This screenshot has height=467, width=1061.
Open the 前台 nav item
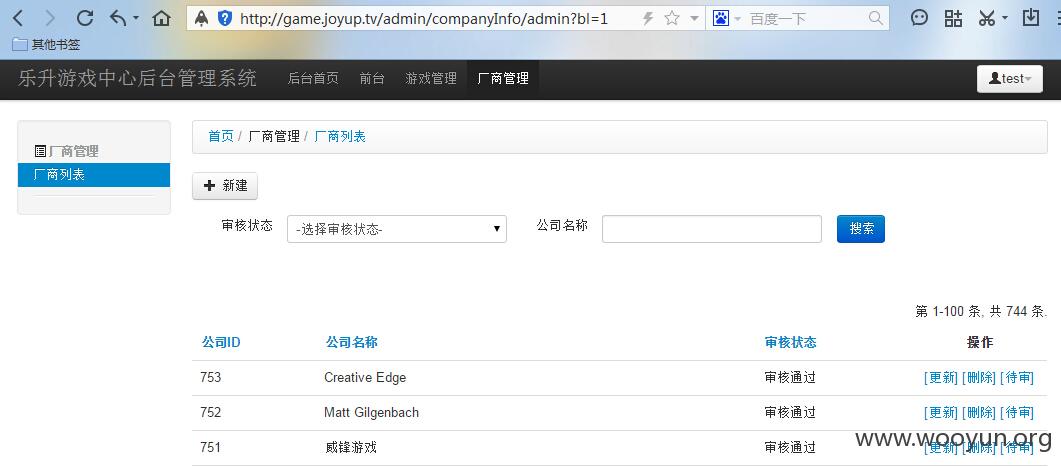coord(372,79)
